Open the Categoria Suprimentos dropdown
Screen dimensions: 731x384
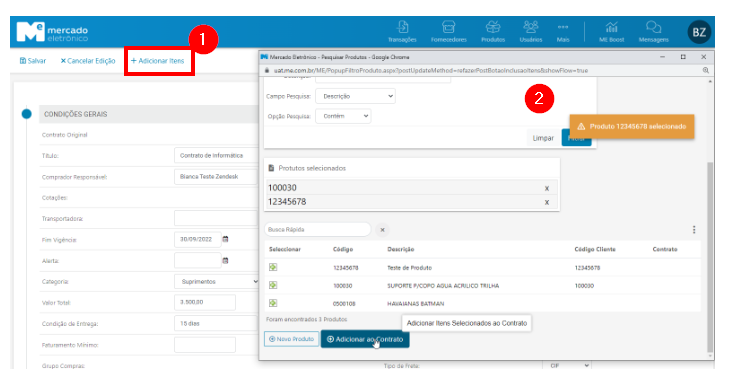point(216,281)
